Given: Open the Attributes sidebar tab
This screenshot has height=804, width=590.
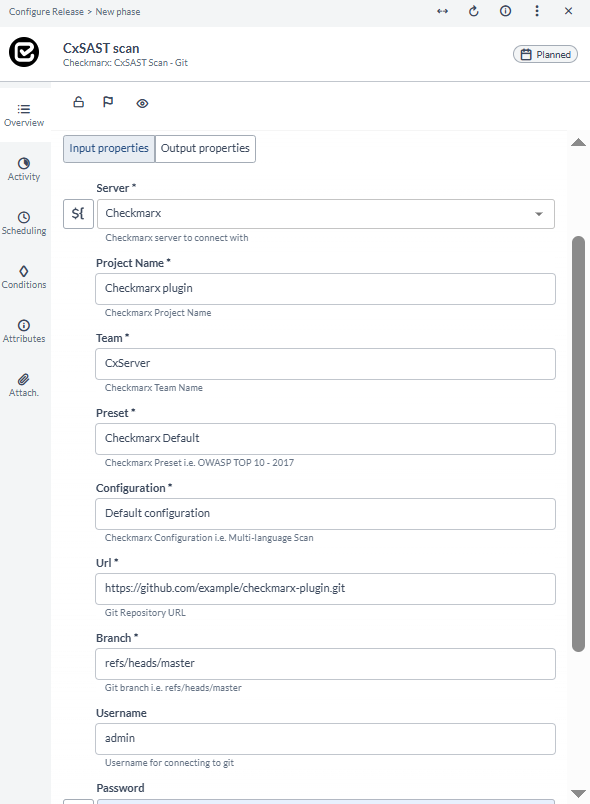Looking at the screenshot, I should point(24,331).
